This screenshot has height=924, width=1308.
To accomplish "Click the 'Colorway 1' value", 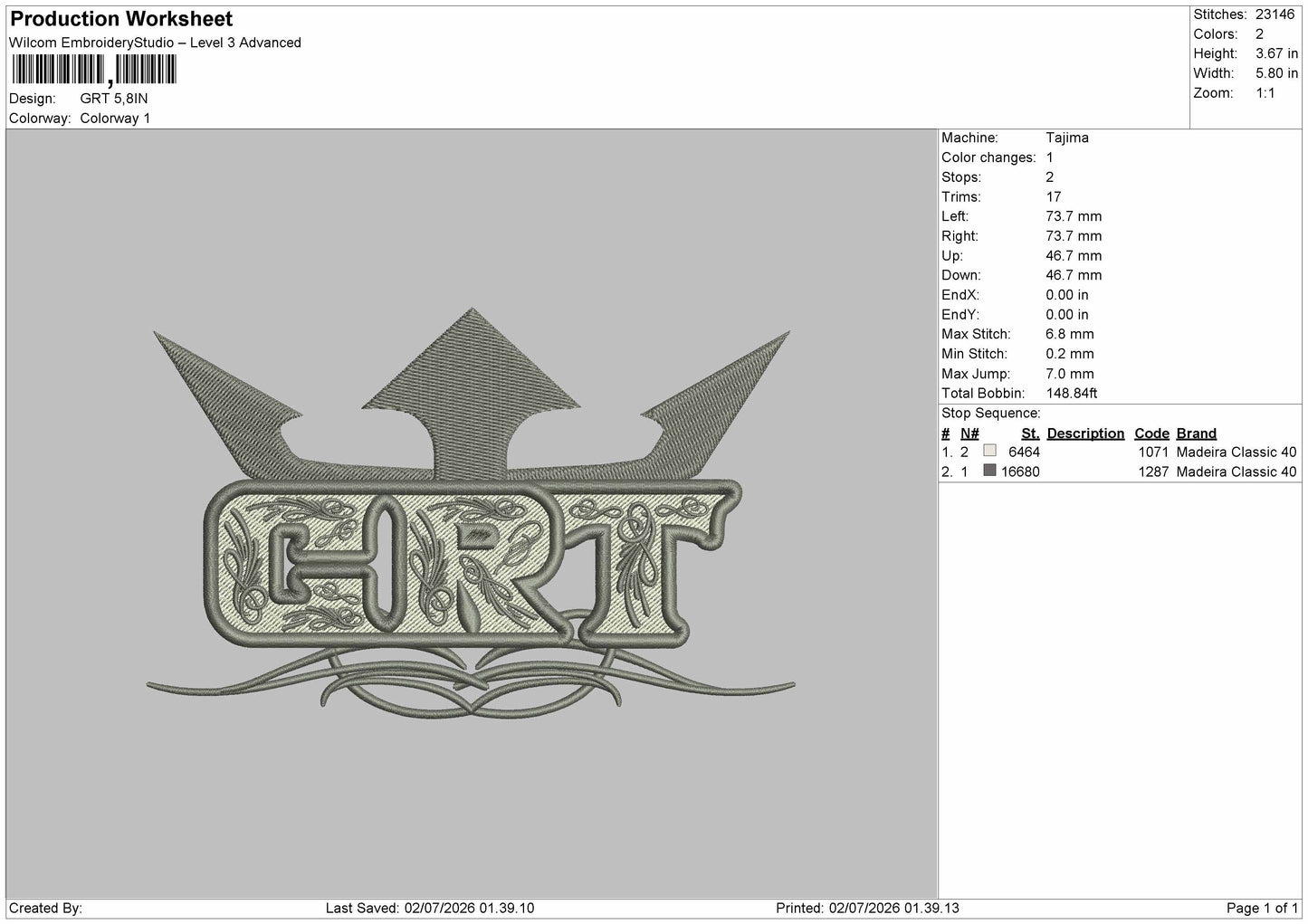I will 115,119.
